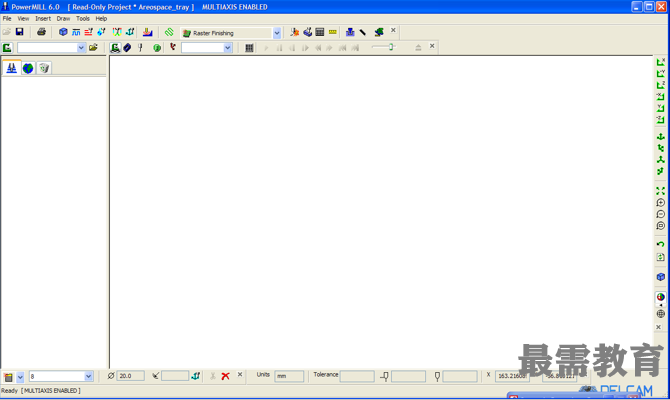Viewport: 670px width, 400px height.
Task: Open project folder icon in main toolbar
Action: point(7,32)
